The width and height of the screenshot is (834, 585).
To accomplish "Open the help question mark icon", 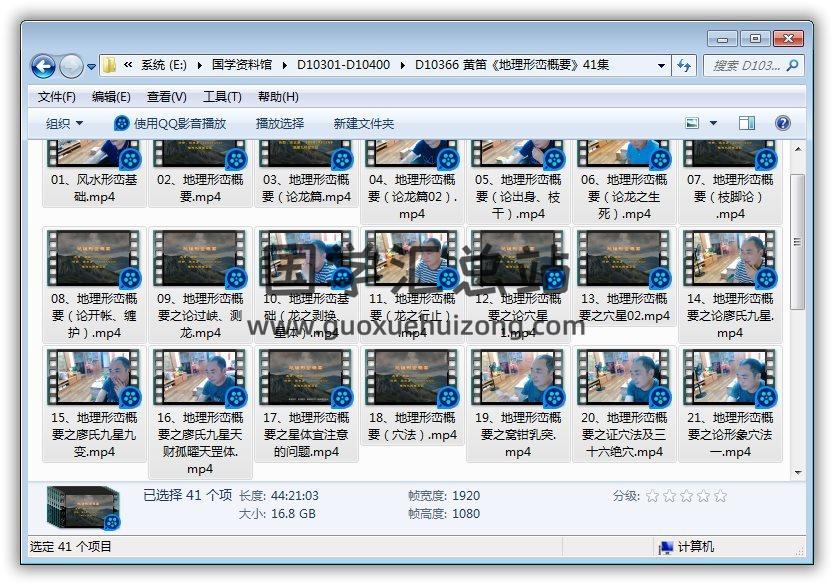I will point(783,123).
